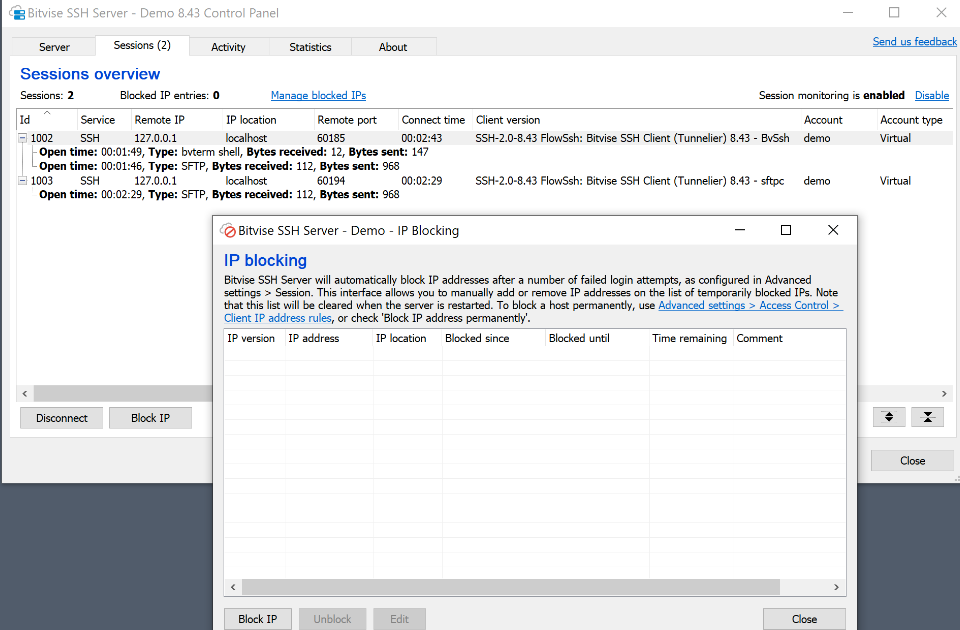Click the connect time 00:02:43
Screen dimensions: 960x630
pyautogui.click(x=422, y=138)
